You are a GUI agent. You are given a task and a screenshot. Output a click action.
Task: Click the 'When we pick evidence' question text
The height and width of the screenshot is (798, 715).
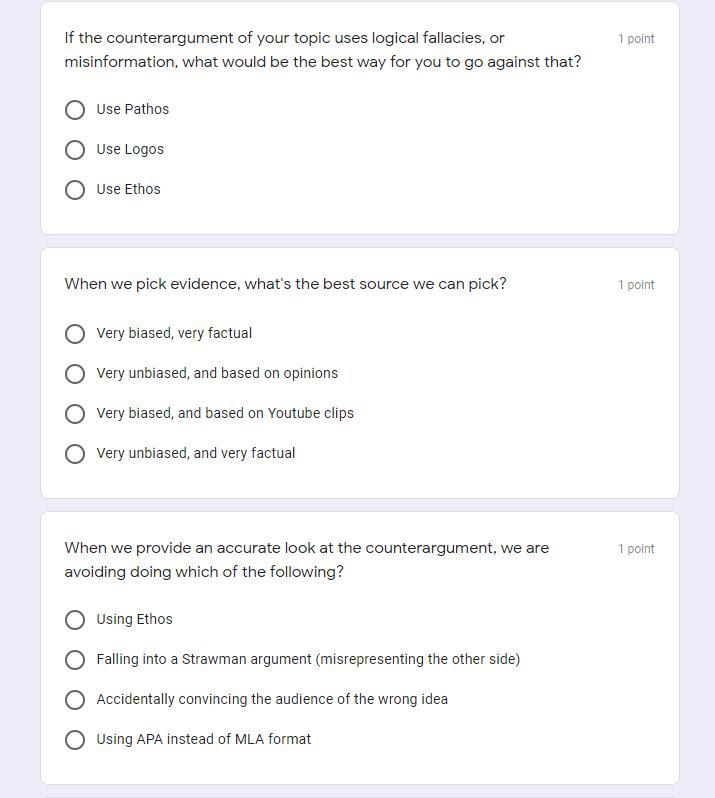285,284
